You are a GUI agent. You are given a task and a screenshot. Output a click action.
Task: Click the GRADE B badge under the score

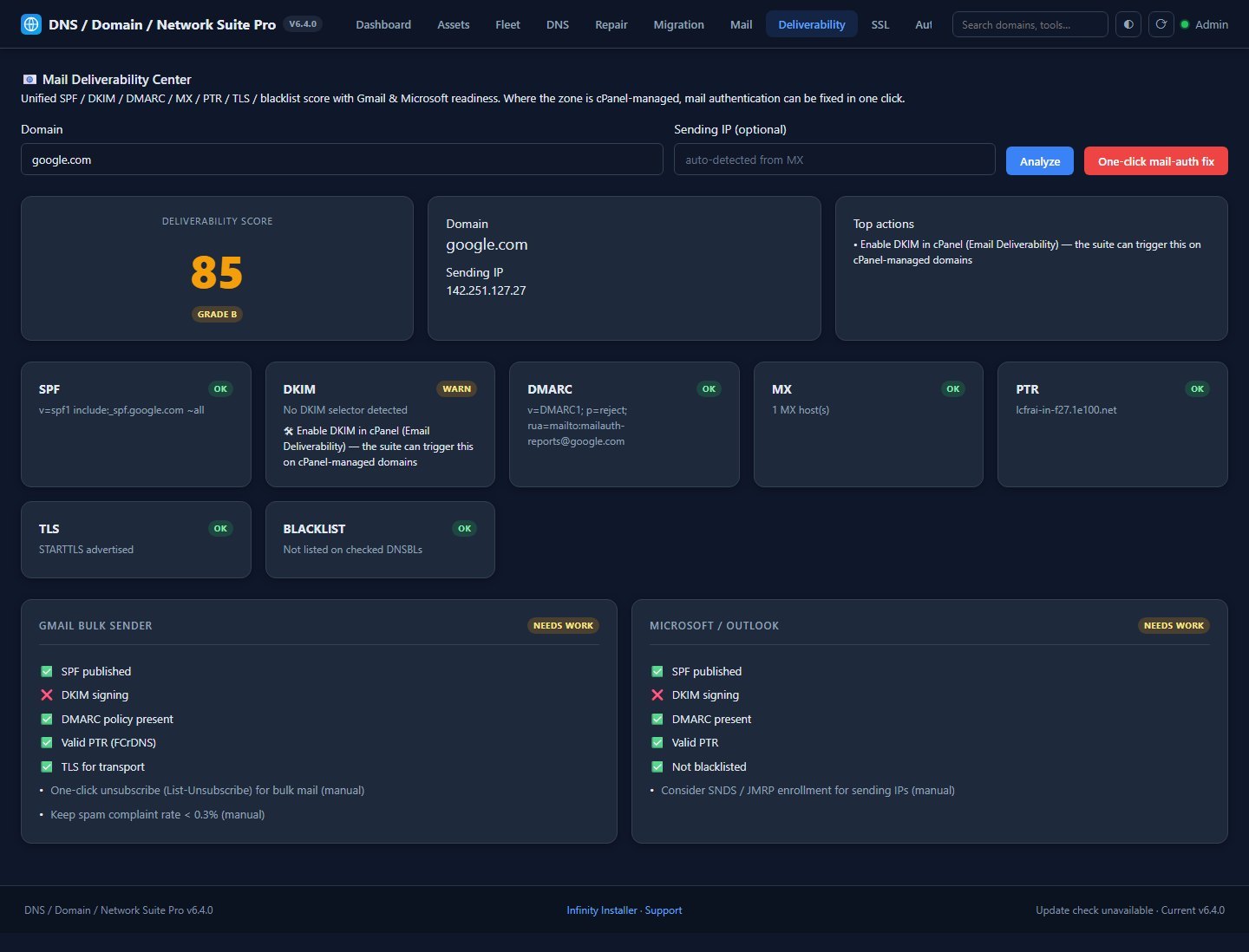(217, 315)
